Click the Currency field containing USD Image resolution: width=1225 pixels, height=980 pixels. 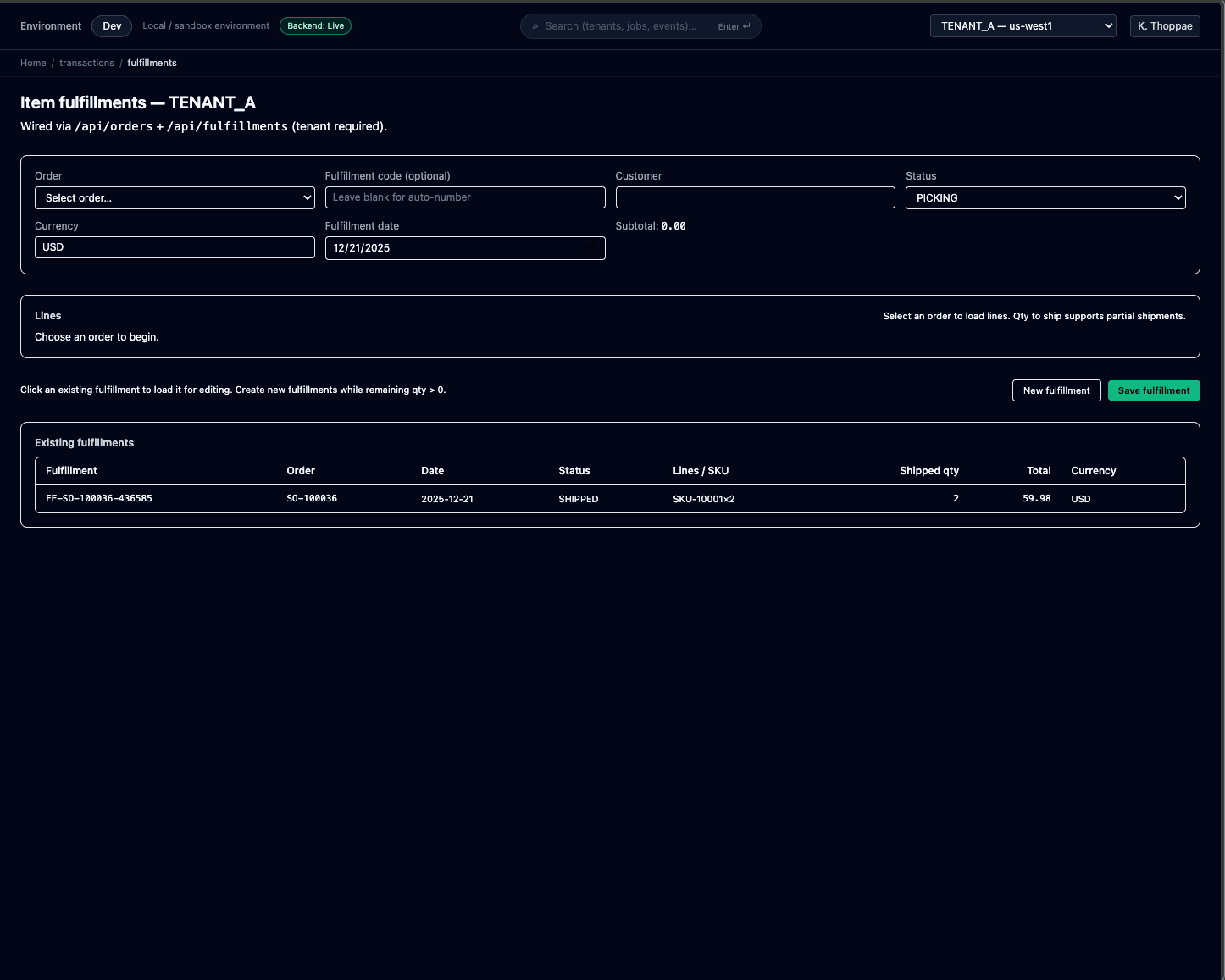coord(175,247)
